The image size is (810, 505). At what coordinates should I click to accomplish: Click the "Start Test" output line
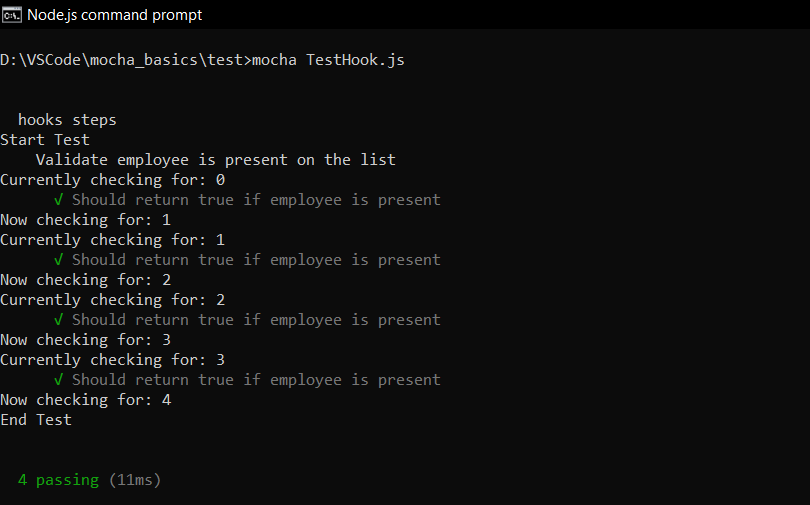coord(45,140)
